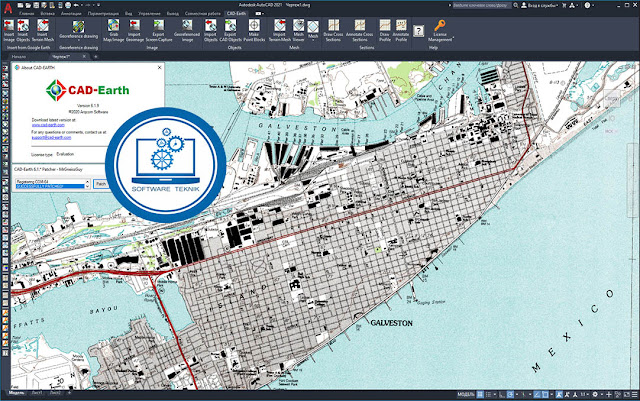Expand the Mesh dropdown button
The height and width of the screenshot is (401, 640).
pos(313,40)
